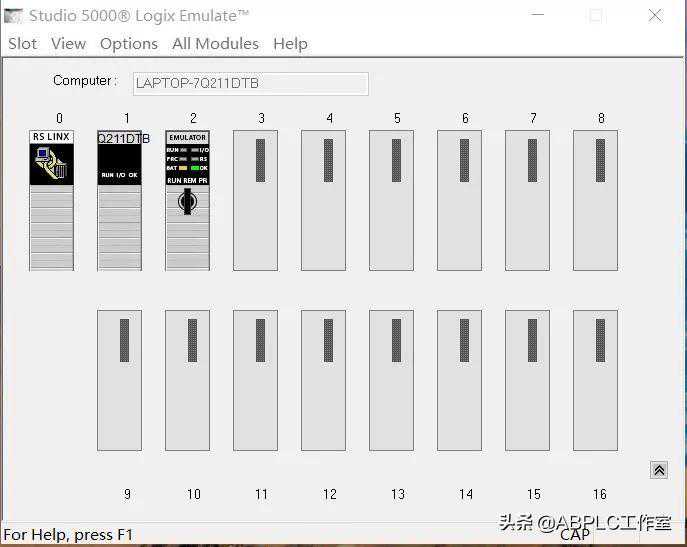Image resolution: width=687 pixels, height=547 pixels.
Task: Open the Help menu
Action: [290, 44]
